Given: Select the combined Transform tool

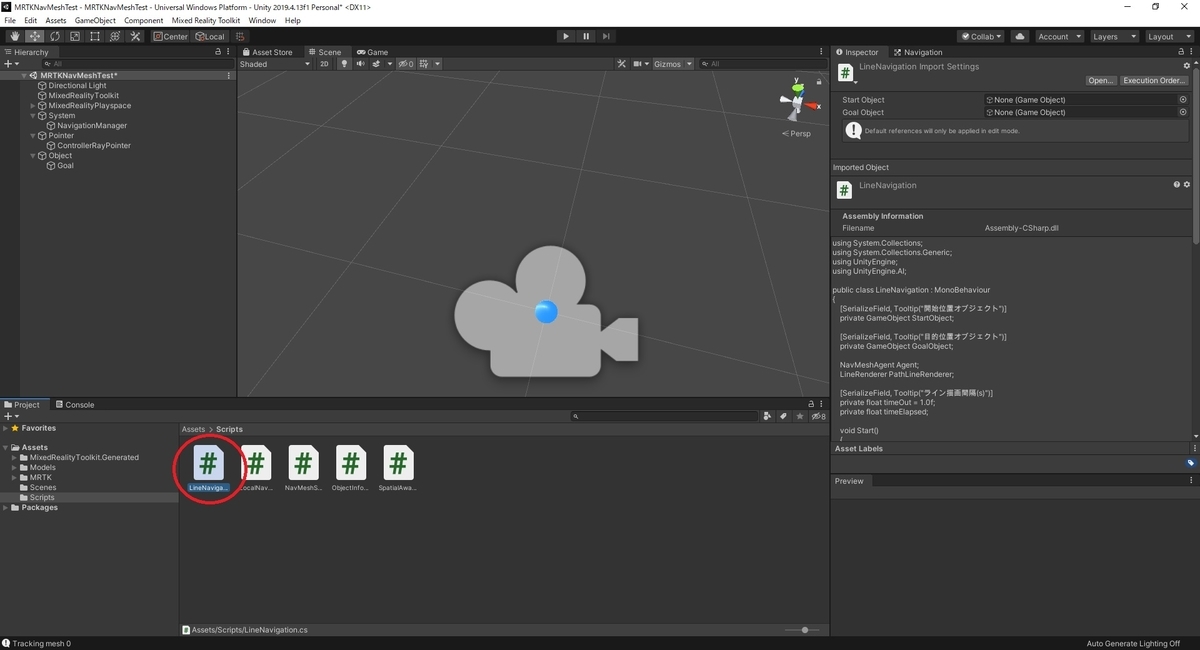Looking at the screenshot, I should click(x=115, y=36).
